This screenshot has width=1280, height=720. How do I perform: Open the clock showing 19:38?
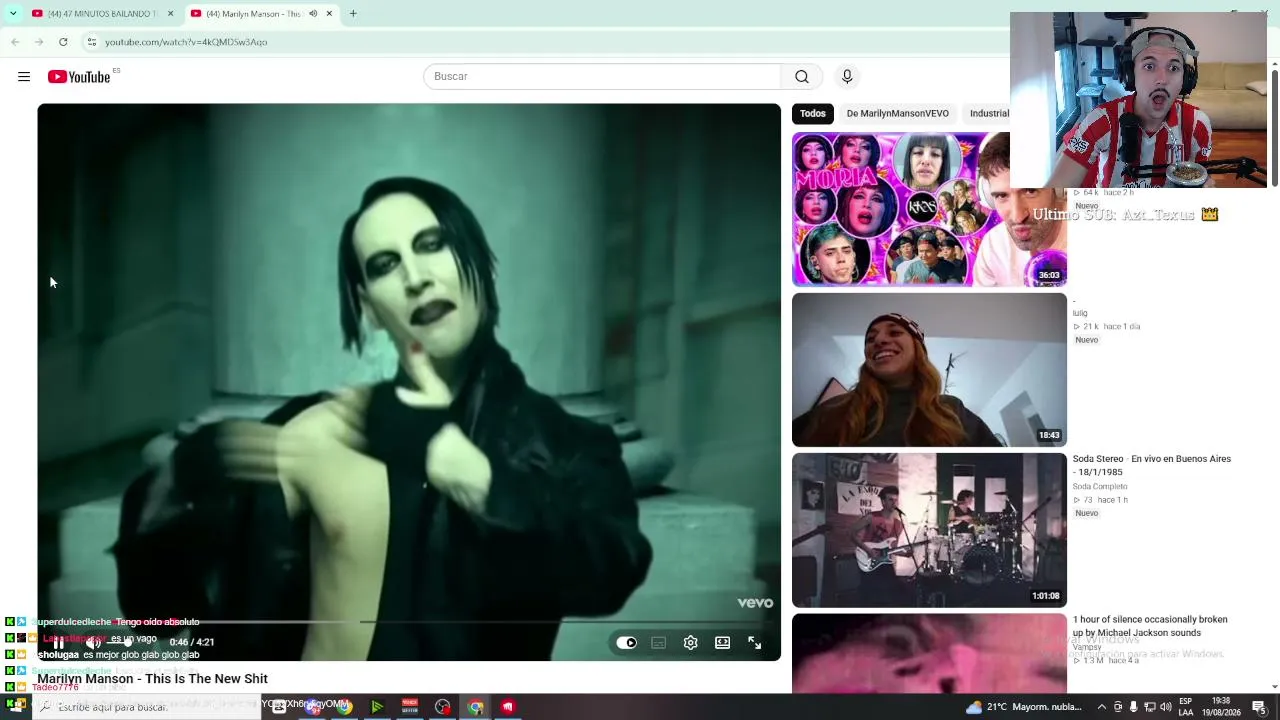pos(1221,707)
